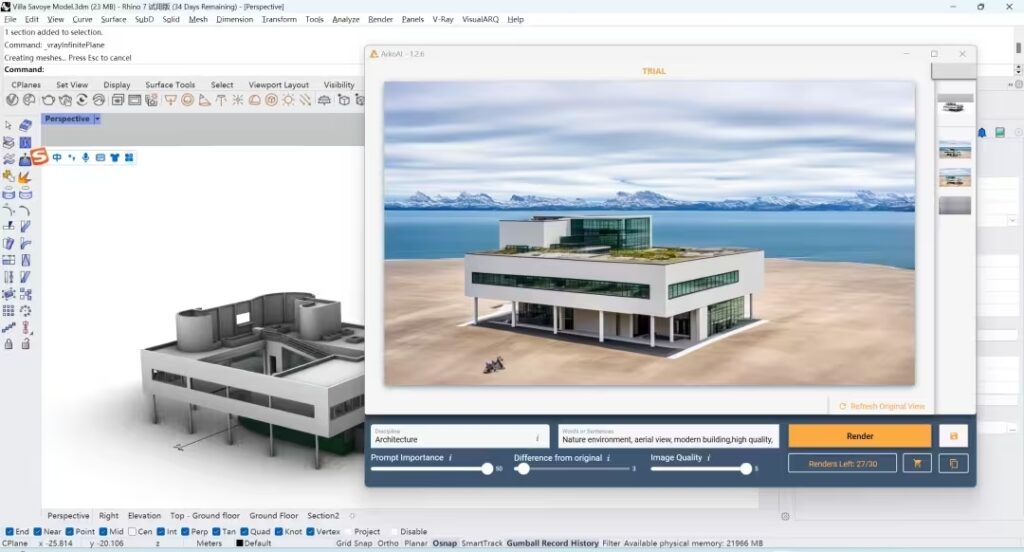Open the Perspective viewport dropdown arrow
1024x552 pixels.
(97, 119)
